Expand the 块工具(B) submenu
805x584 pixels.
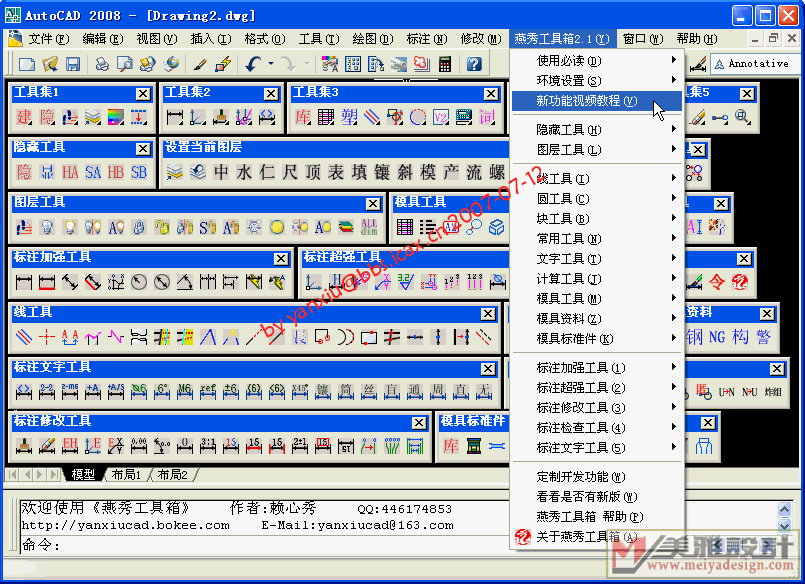click(598, 219)
